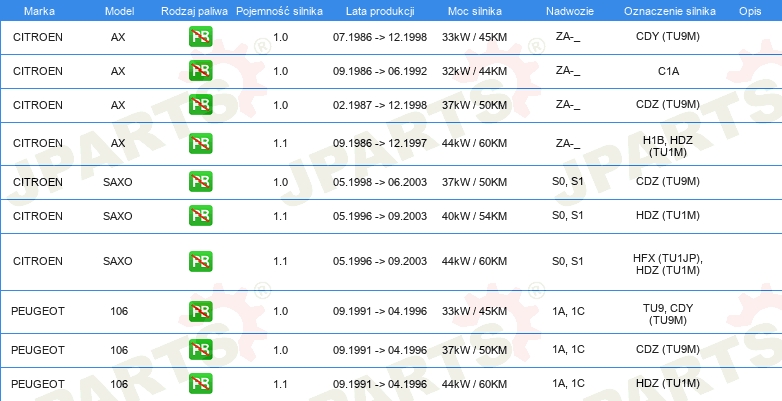Click the PEUGEOT cell in the TU9, CDY row
The width and height of the screenshot is (782, 401).
pyautogui.click(x=38, y=311)
